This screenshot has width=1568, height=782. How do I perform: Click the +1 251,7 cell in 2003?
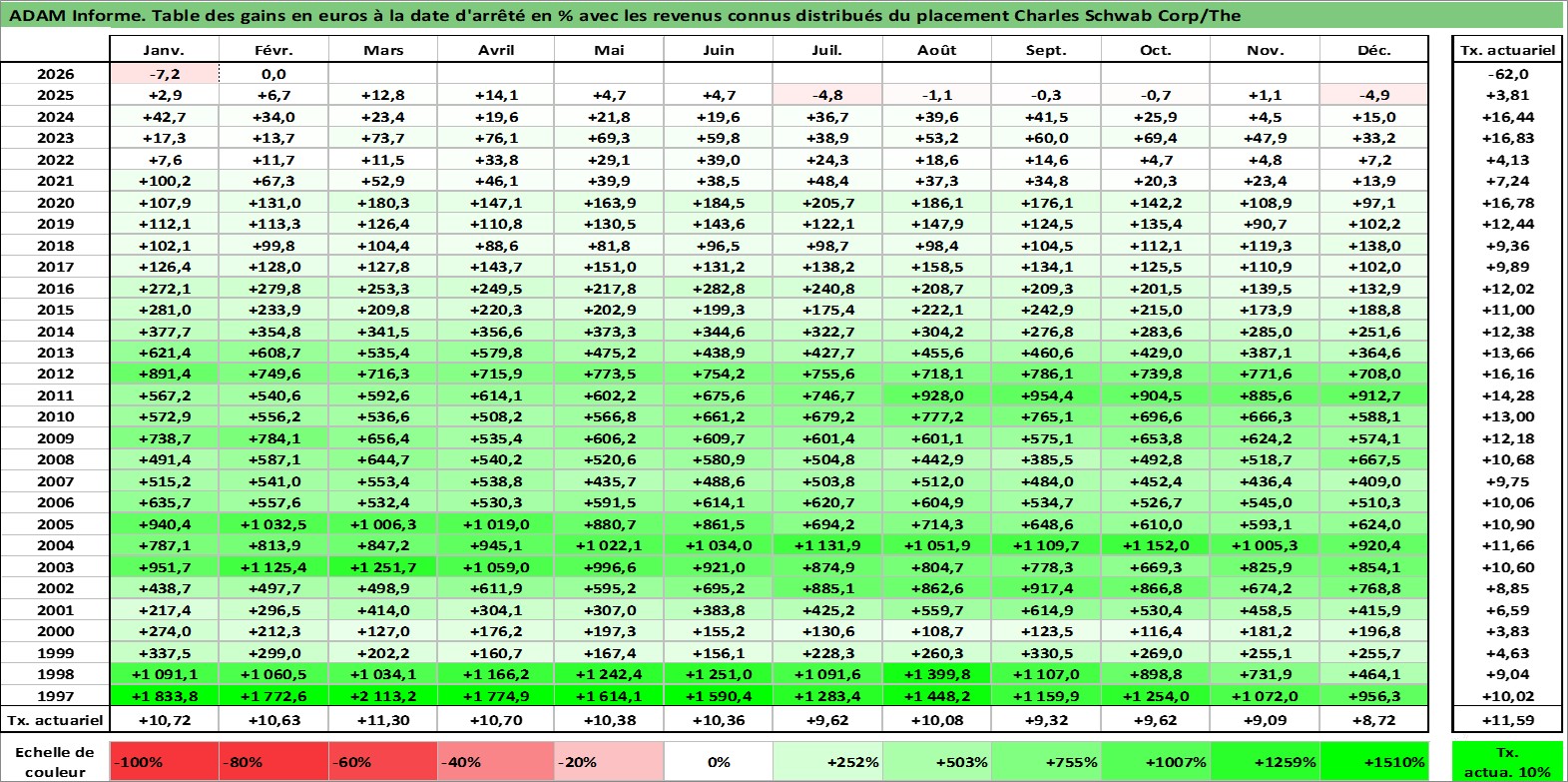[x=383, y=567]
